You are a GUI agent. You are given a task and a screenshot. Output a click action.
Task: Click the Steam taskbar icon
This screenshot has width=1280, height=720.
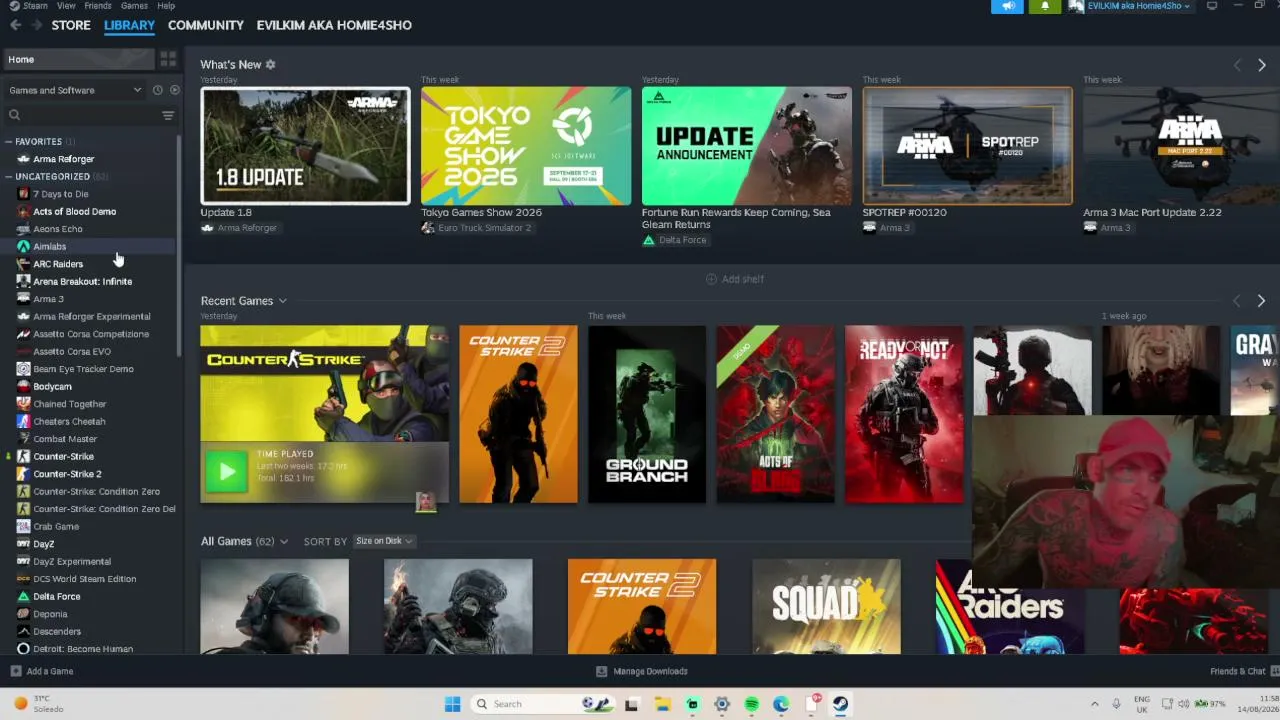[840, 704]
